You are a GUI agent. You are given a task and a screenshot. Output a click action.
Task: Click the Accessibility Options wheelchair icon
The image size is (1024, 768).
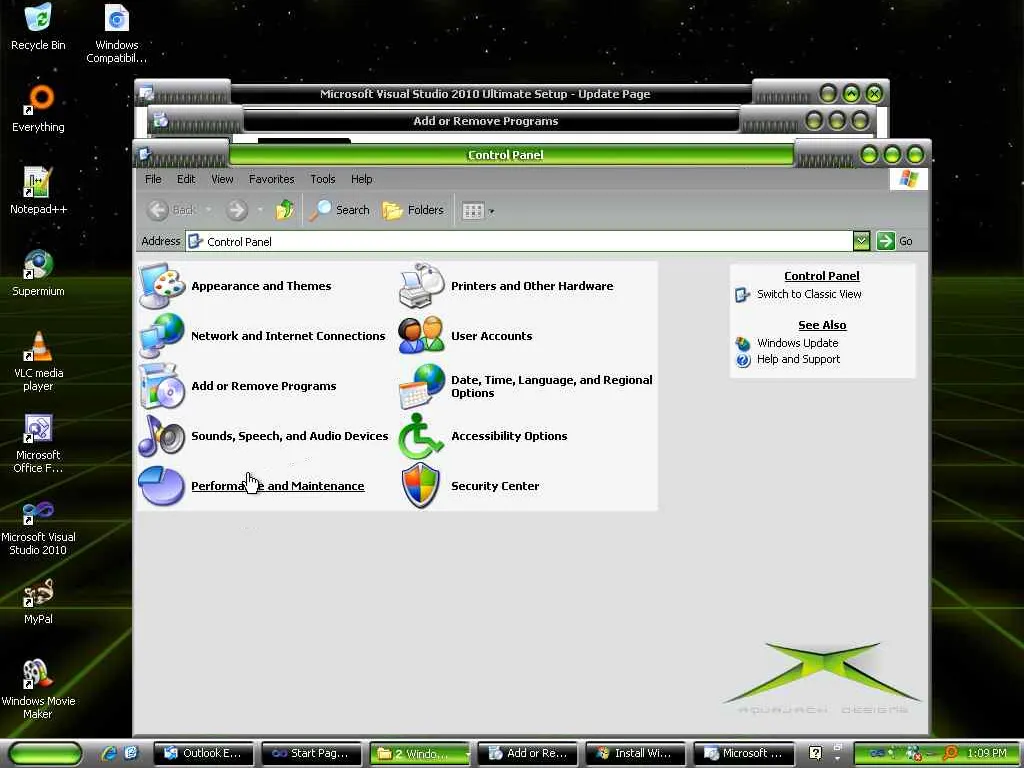pyautogui.click(x=421, y=436)
